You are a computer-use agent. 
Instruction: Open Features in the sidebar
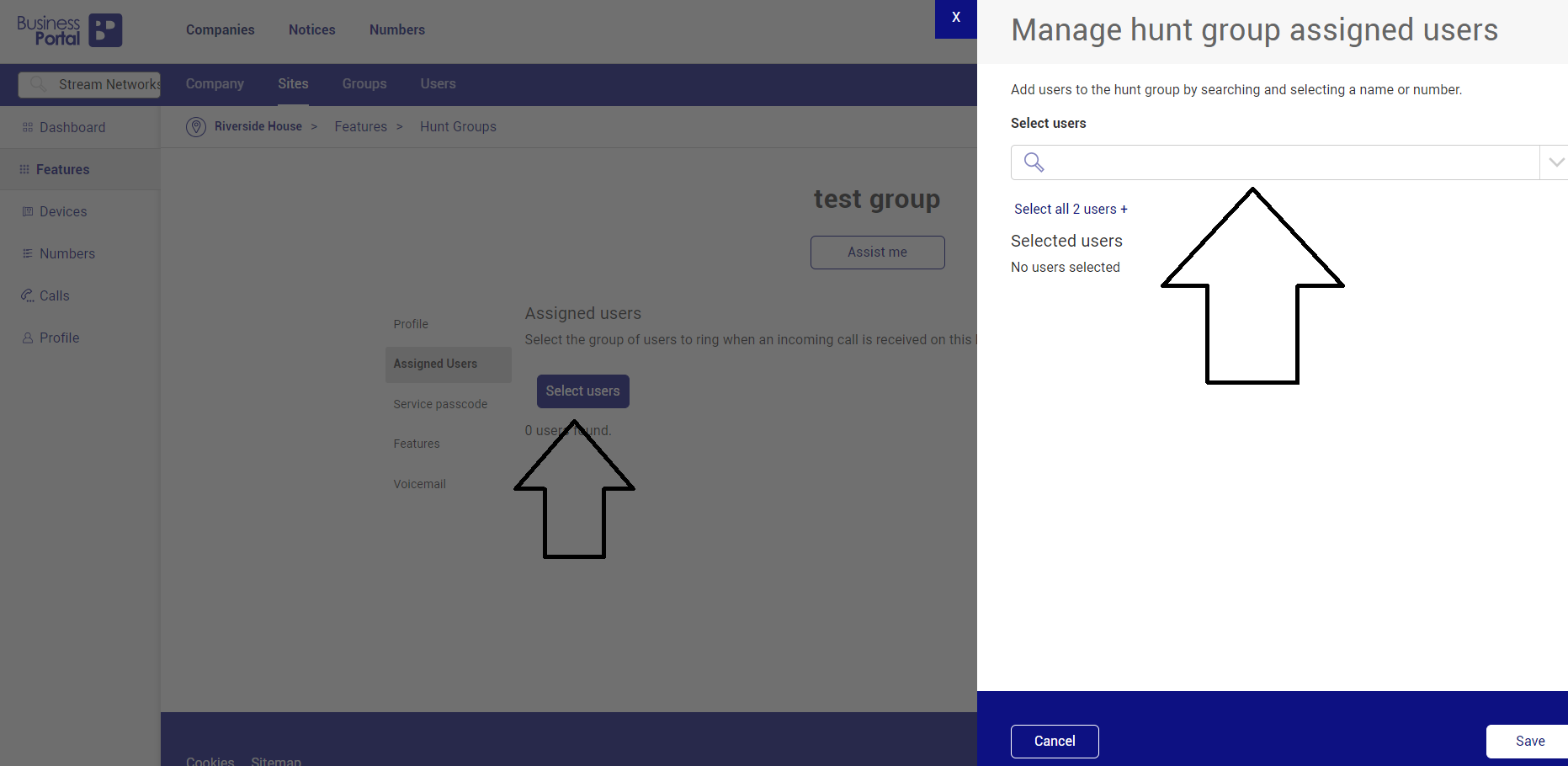click(x=62, y=169)
